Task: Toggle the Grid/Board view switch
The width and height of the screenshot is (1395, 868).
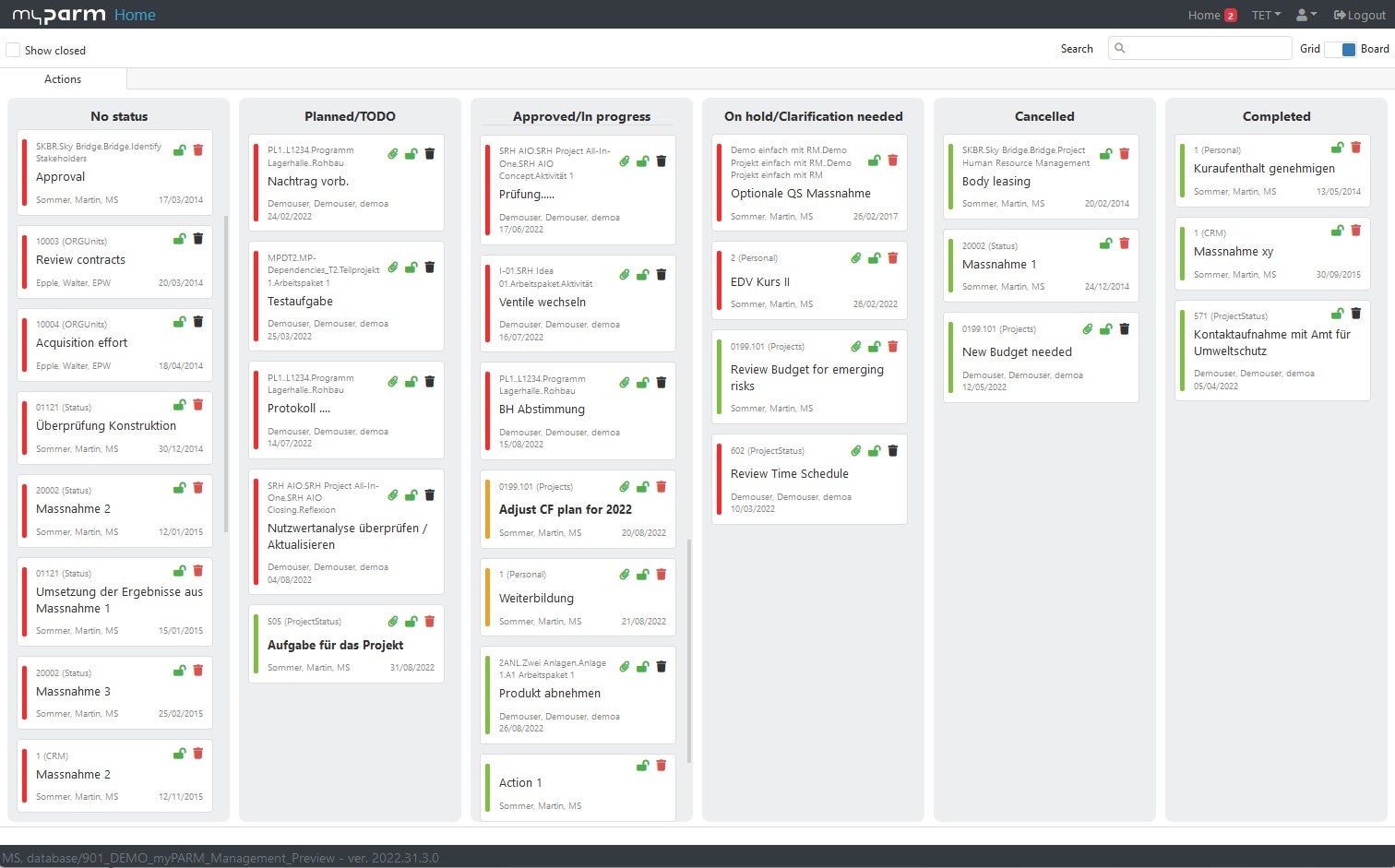Action: click(1341, 49)
